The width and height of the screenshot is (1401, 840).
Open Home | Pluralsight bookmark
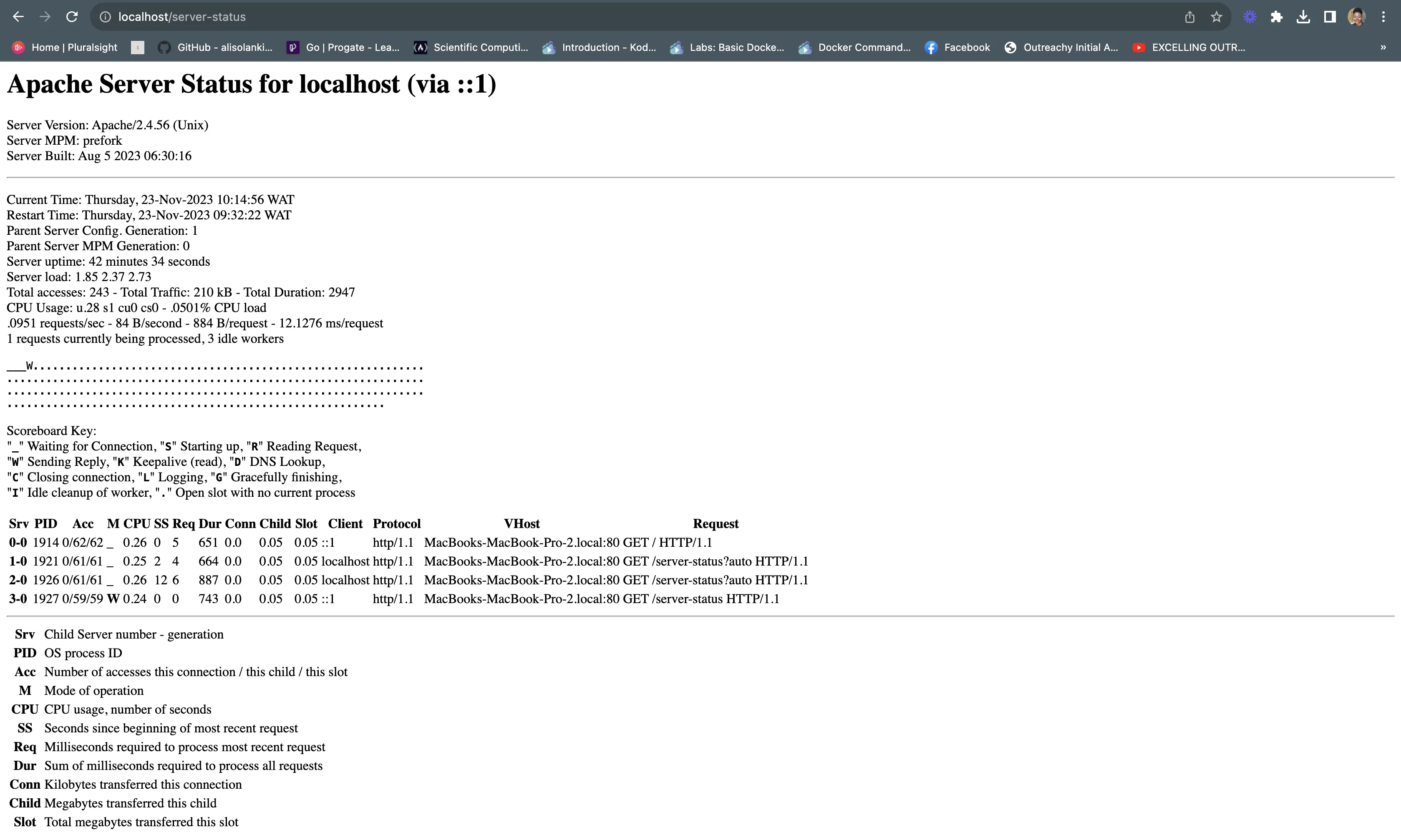click(65, 48)
